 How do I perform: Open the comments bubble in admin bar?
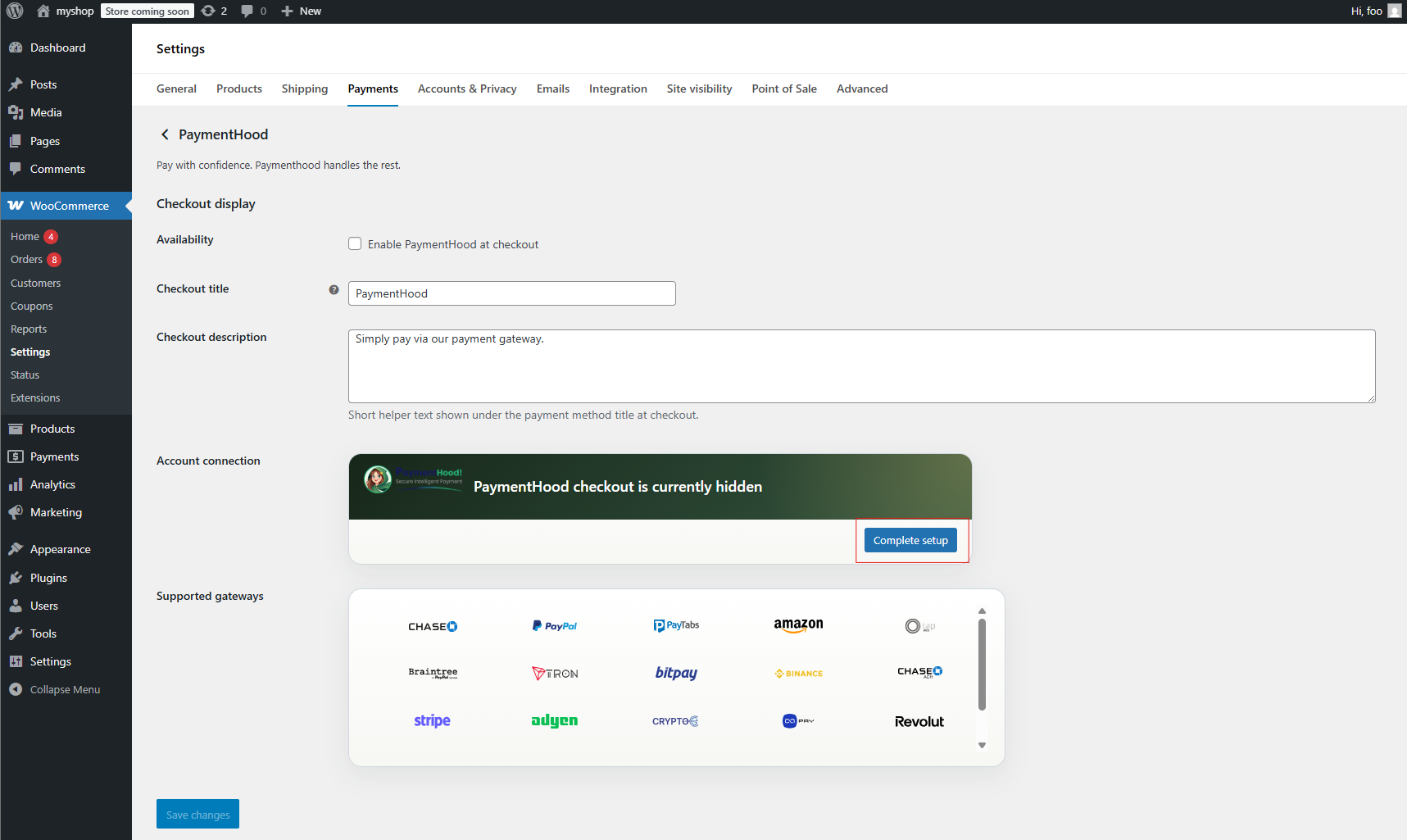(x=247, y=11)
